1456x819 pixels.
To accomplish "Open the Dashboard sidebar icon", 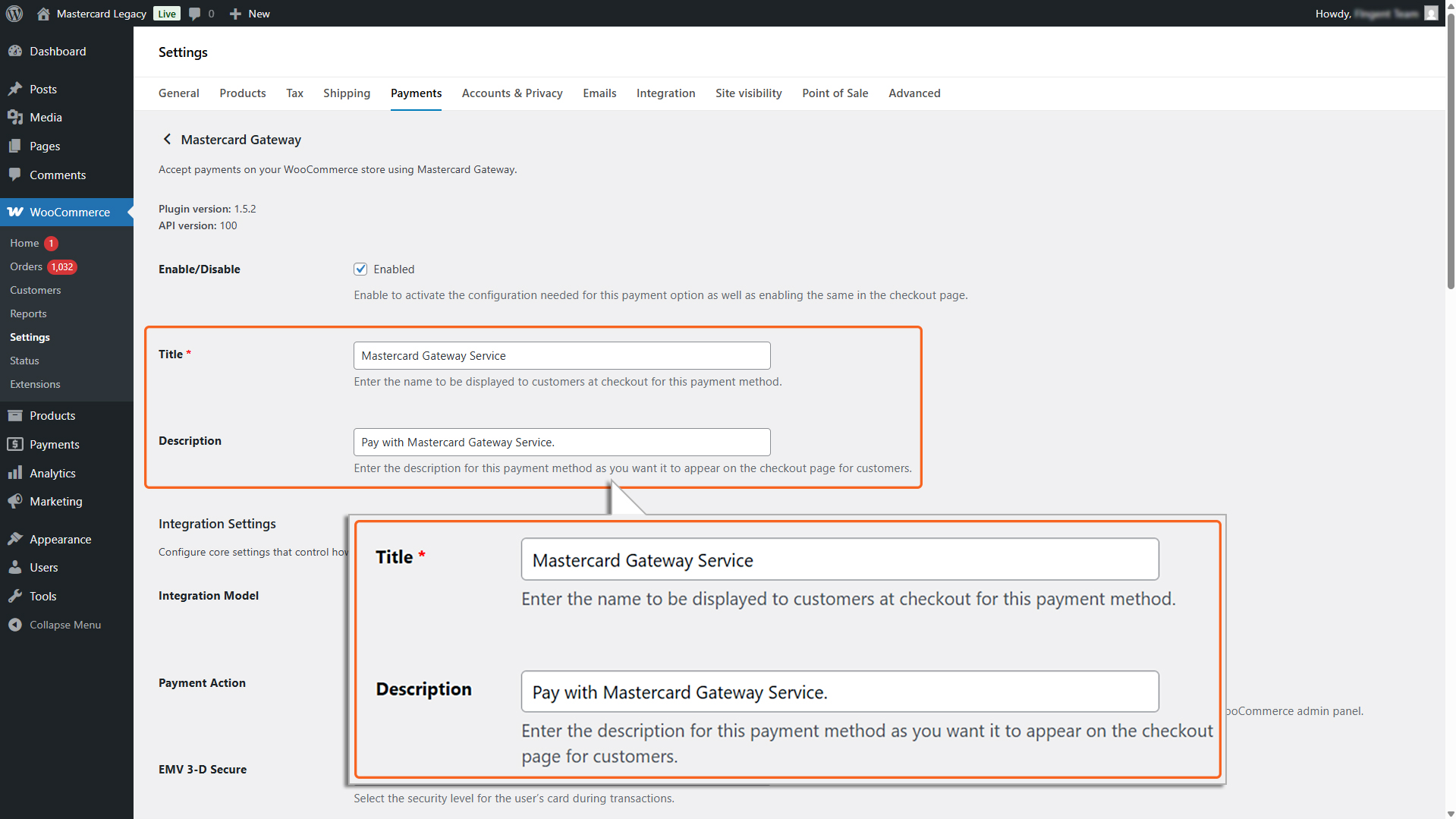I will pos(15,52).
